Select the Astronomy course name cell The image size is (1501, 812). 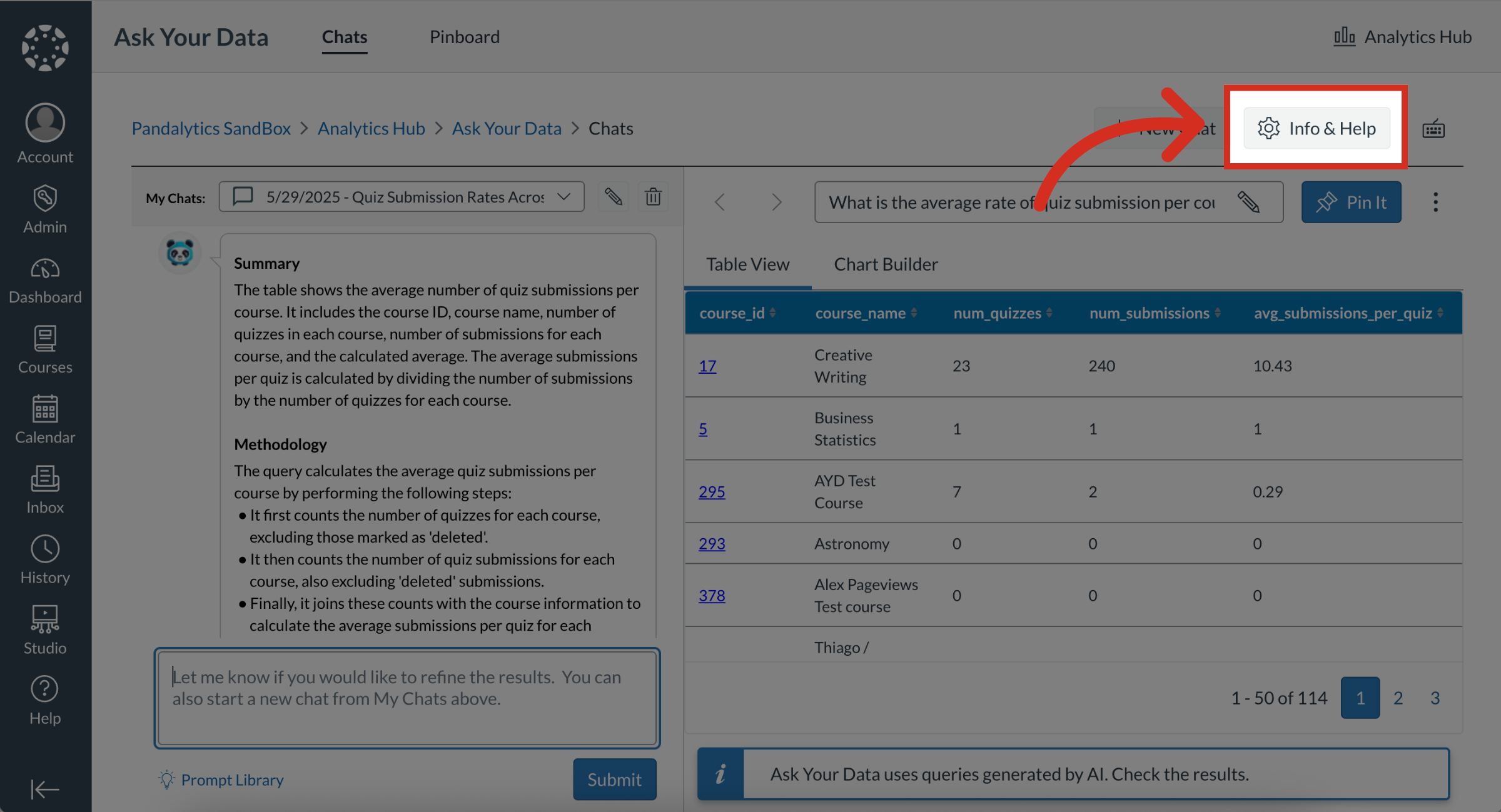(x=852, y=543)
